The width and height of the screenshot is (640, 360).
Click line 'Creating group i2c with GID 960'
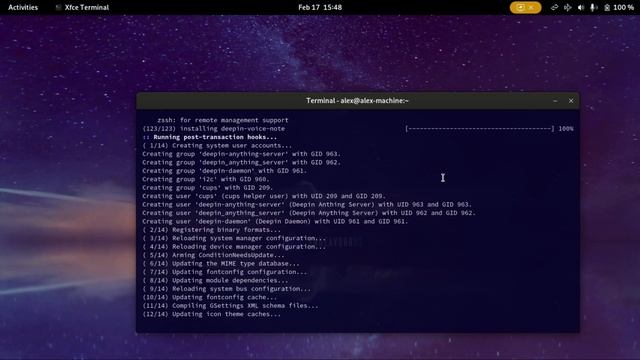206,179
